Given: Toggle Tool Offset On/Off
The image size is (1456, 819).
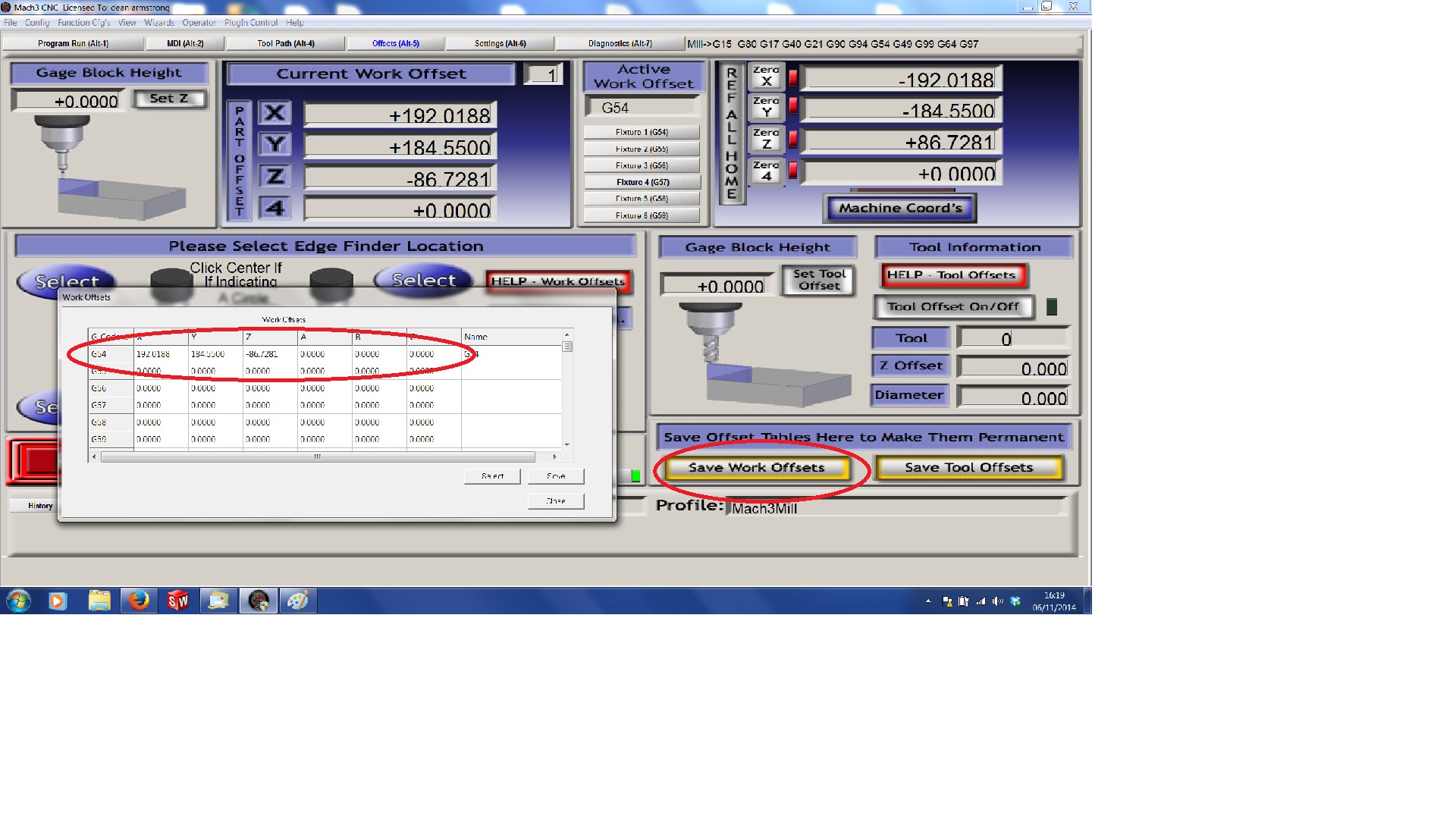Looking at the screenshot, I should (x=953, y=307).
